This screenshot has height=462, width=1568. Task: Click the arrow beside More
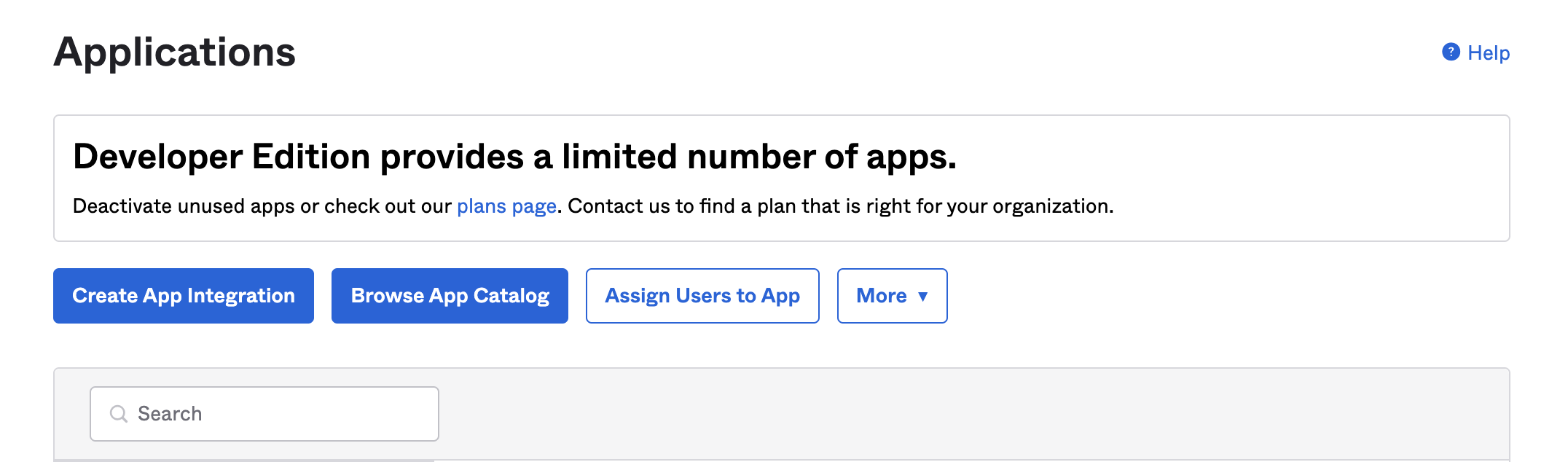coord(923,297)
